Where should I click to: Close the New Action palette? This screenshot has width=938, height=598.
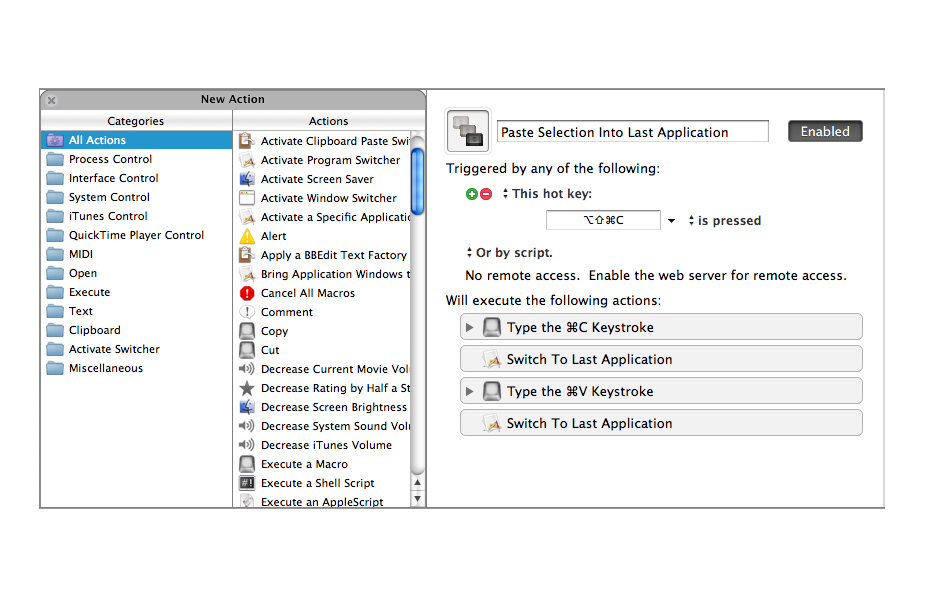(x=51, y=100)
